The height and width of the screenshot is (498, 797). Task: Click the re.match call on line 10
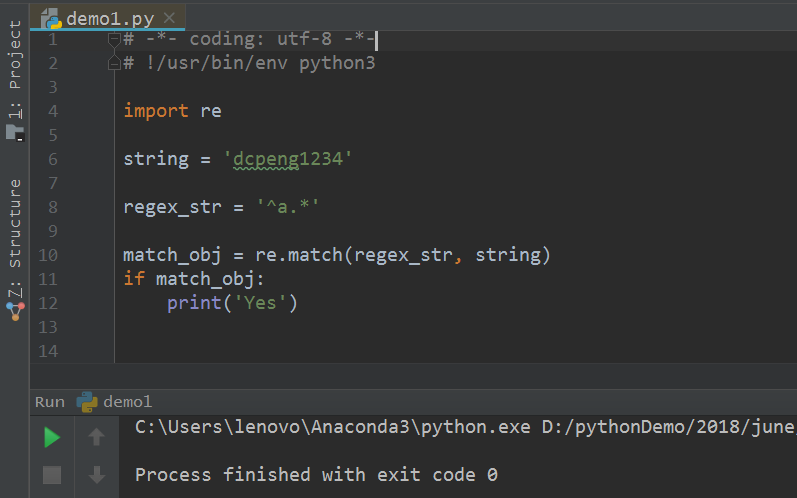tap(403, 255)
